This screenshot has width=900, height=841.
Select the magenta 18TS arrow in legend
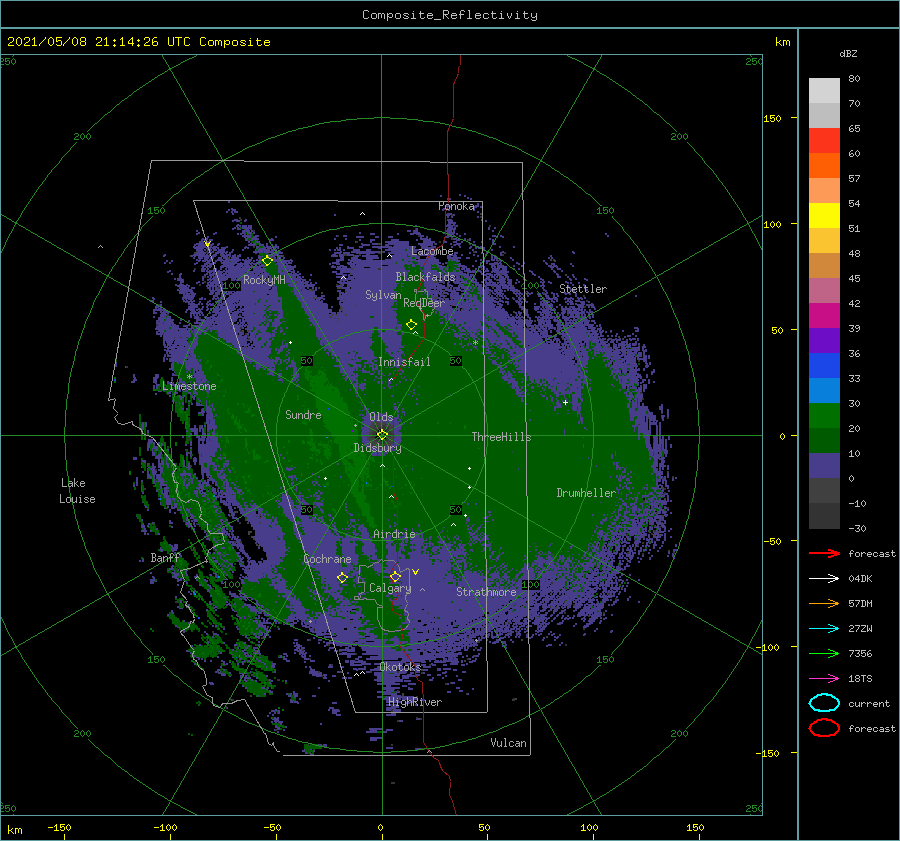[x=824, y=679]
